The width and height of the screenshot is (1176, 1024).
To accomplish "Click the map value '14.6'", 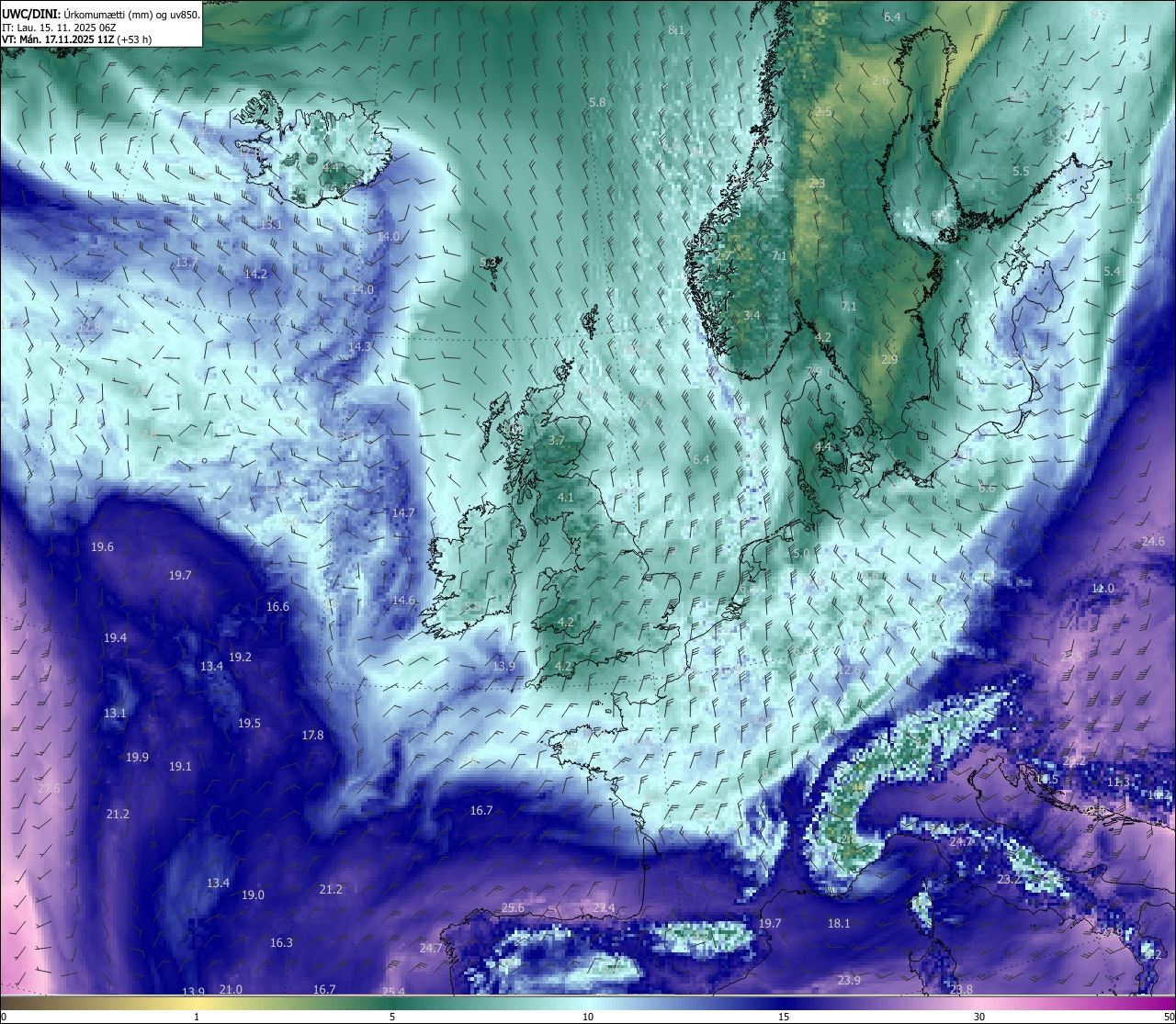I will pyautogui.click(x=403, y=601).
